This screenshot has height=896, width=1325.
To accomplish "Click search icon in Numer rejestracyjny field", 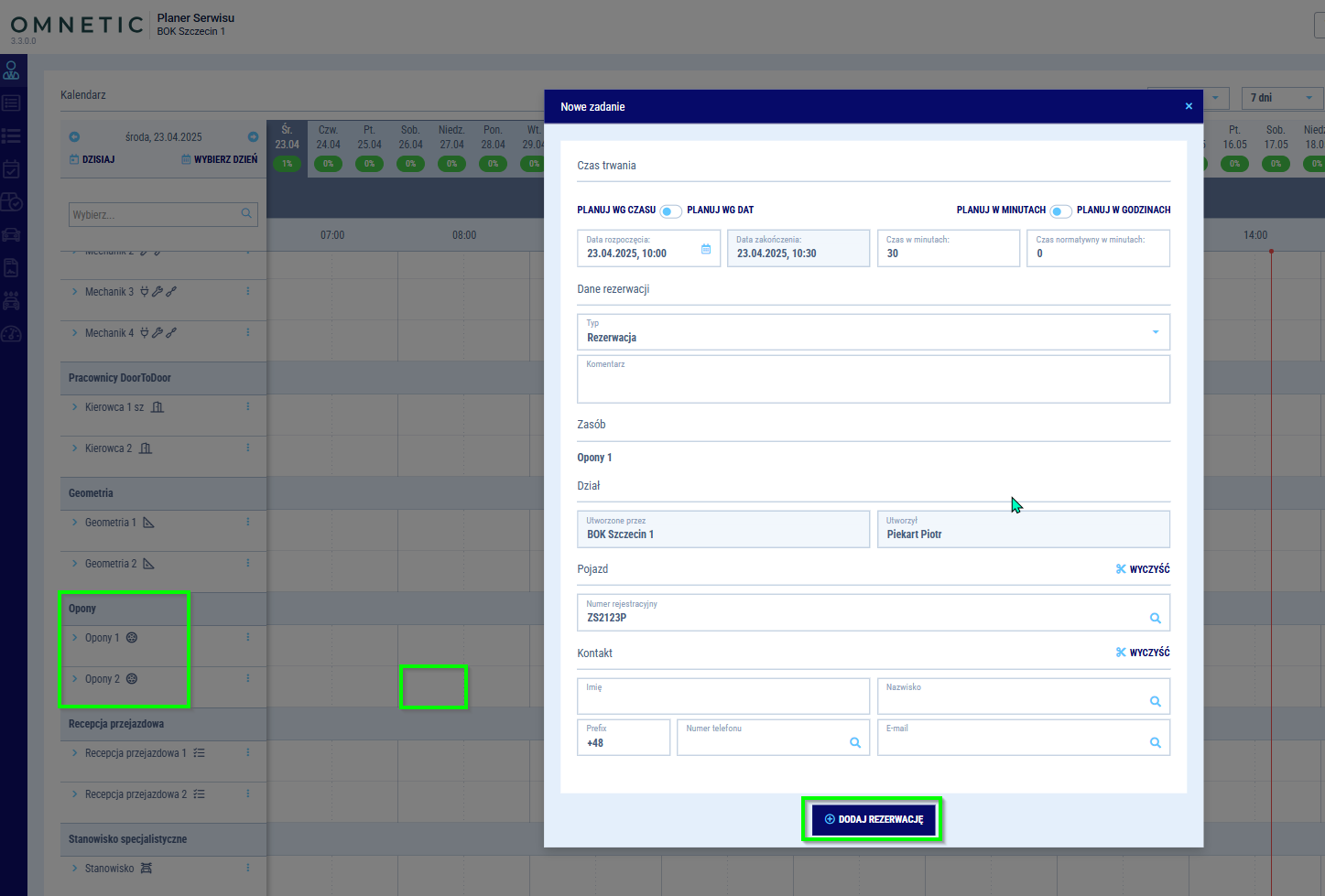I will pos(1155,619).
